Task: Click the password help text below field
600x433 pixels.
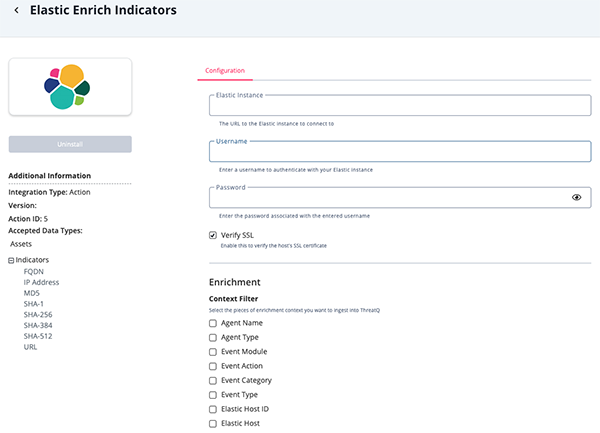Action: pos(294,216)
